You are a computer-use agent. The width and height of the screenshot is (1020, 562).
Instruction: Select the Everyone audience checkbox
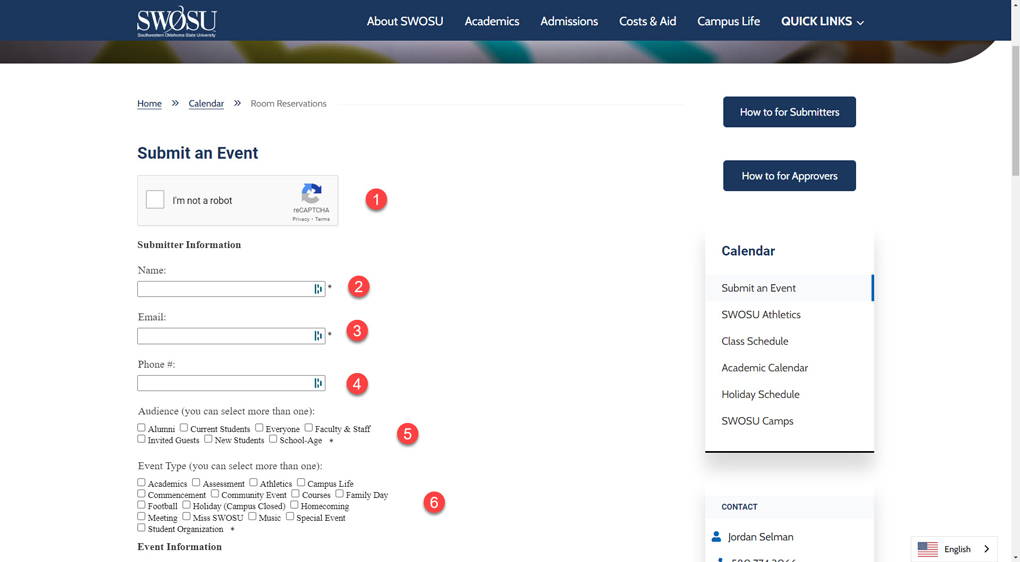[259, 427]
